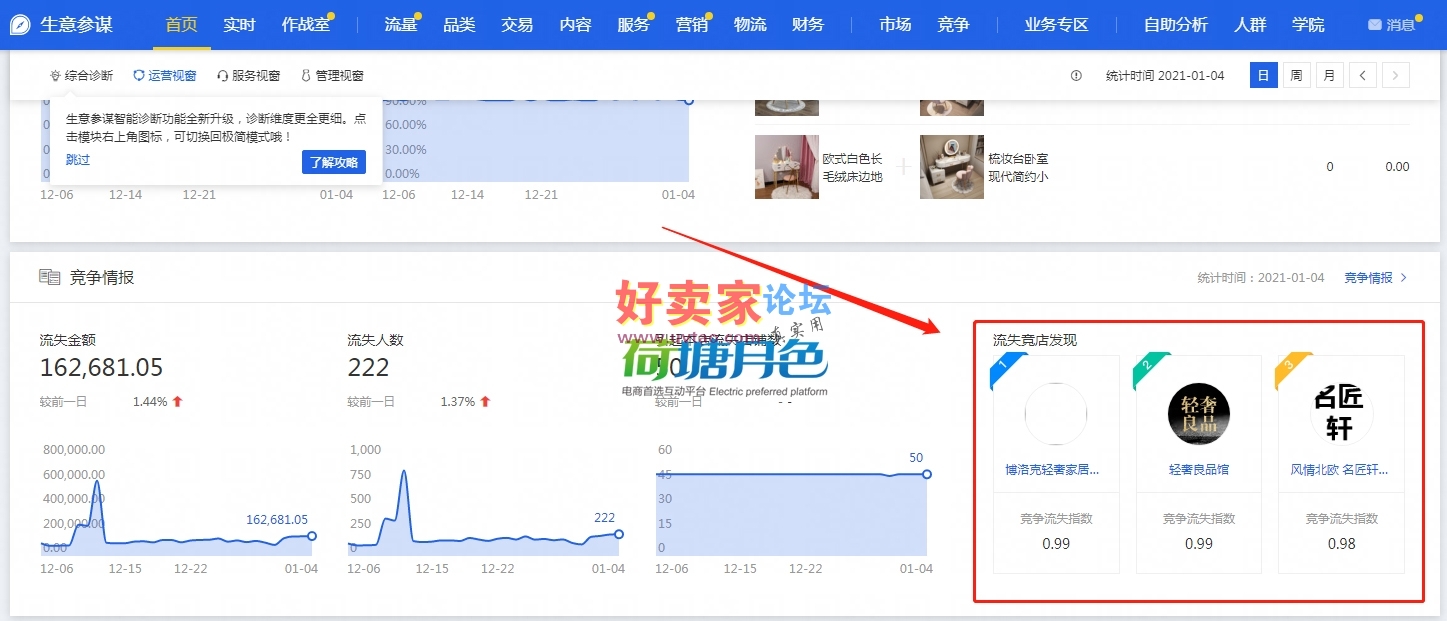Screen dimensions: 1447x621
Task: Switch to the 作战室 navigation tab
Action: (x=305, y=25)
